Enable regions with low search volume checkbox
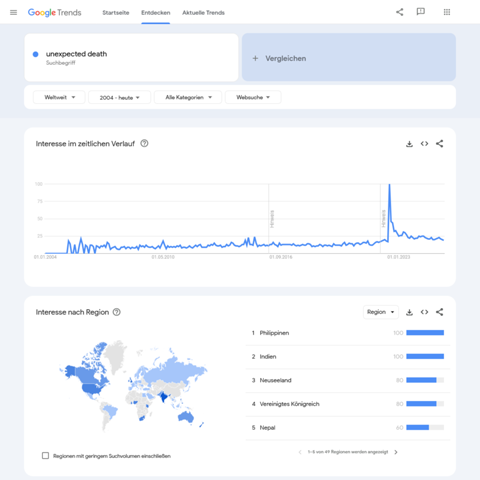480x480 pixels. coord(45,456)
